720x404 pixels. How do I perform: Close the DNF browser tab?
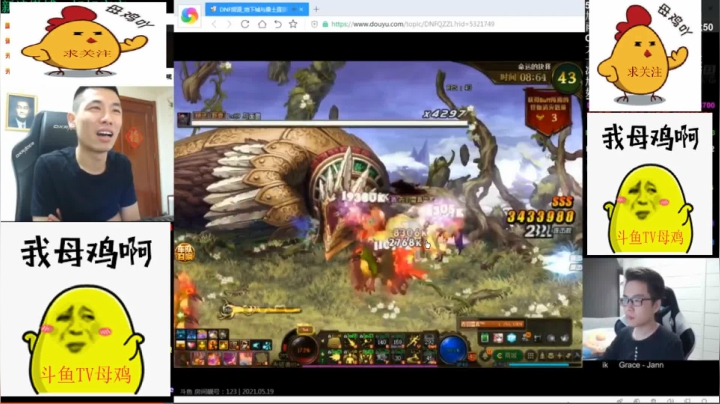click(301, 9)
